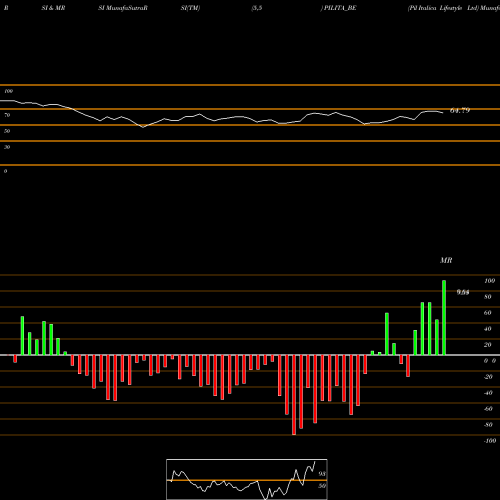Click the MR axis label 60
500x500 pixels.
click(x=488, y=313)
